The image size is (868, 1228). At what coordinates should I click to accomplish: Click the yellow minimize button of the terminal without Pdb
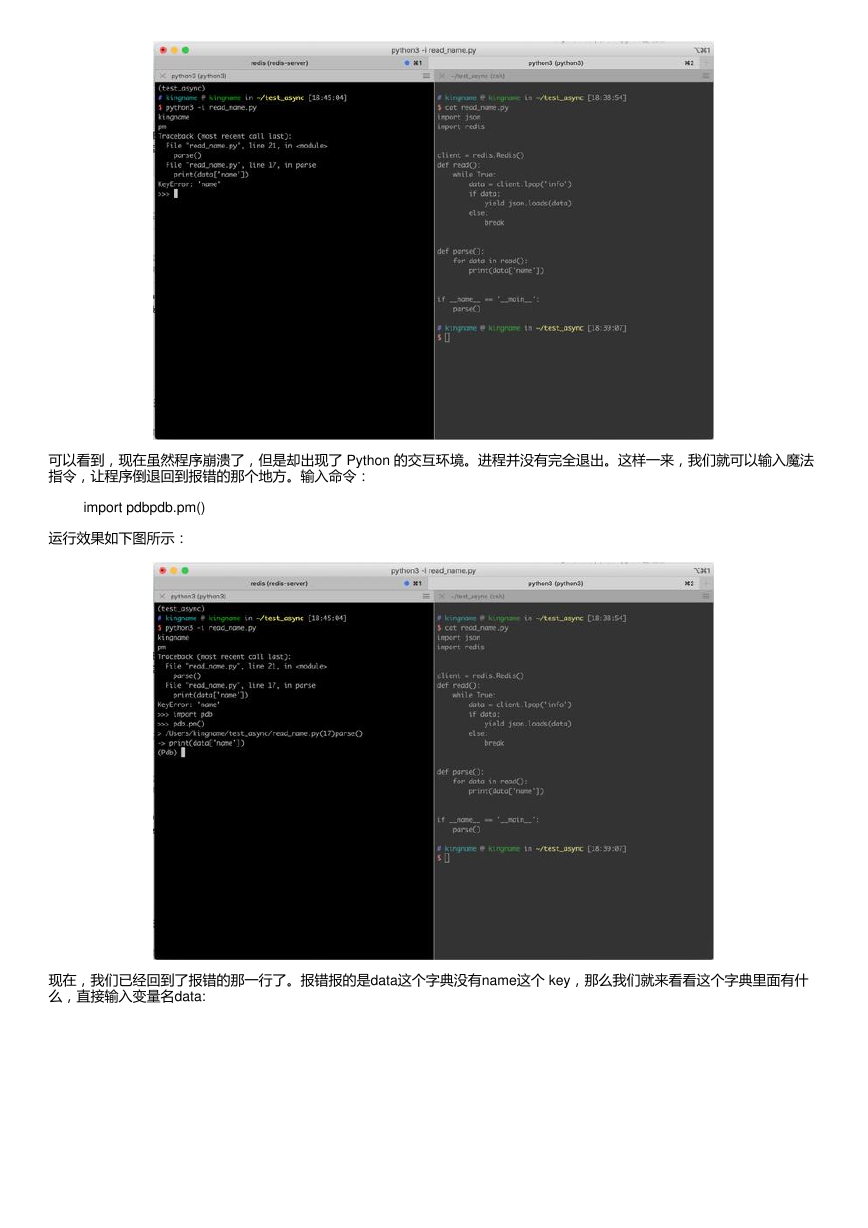pos(173,50)
